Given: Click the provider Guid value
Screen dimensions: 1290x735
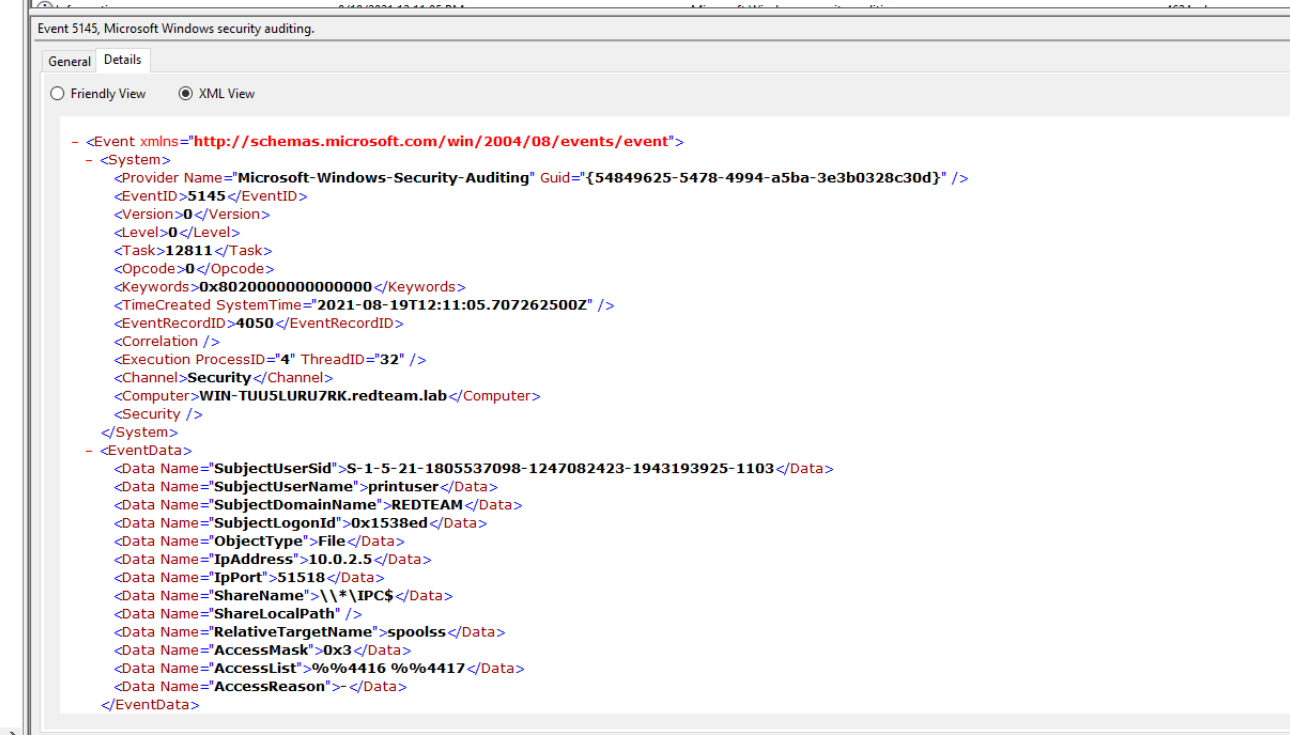Looking at the screenshot, I should tap(765, 178).
